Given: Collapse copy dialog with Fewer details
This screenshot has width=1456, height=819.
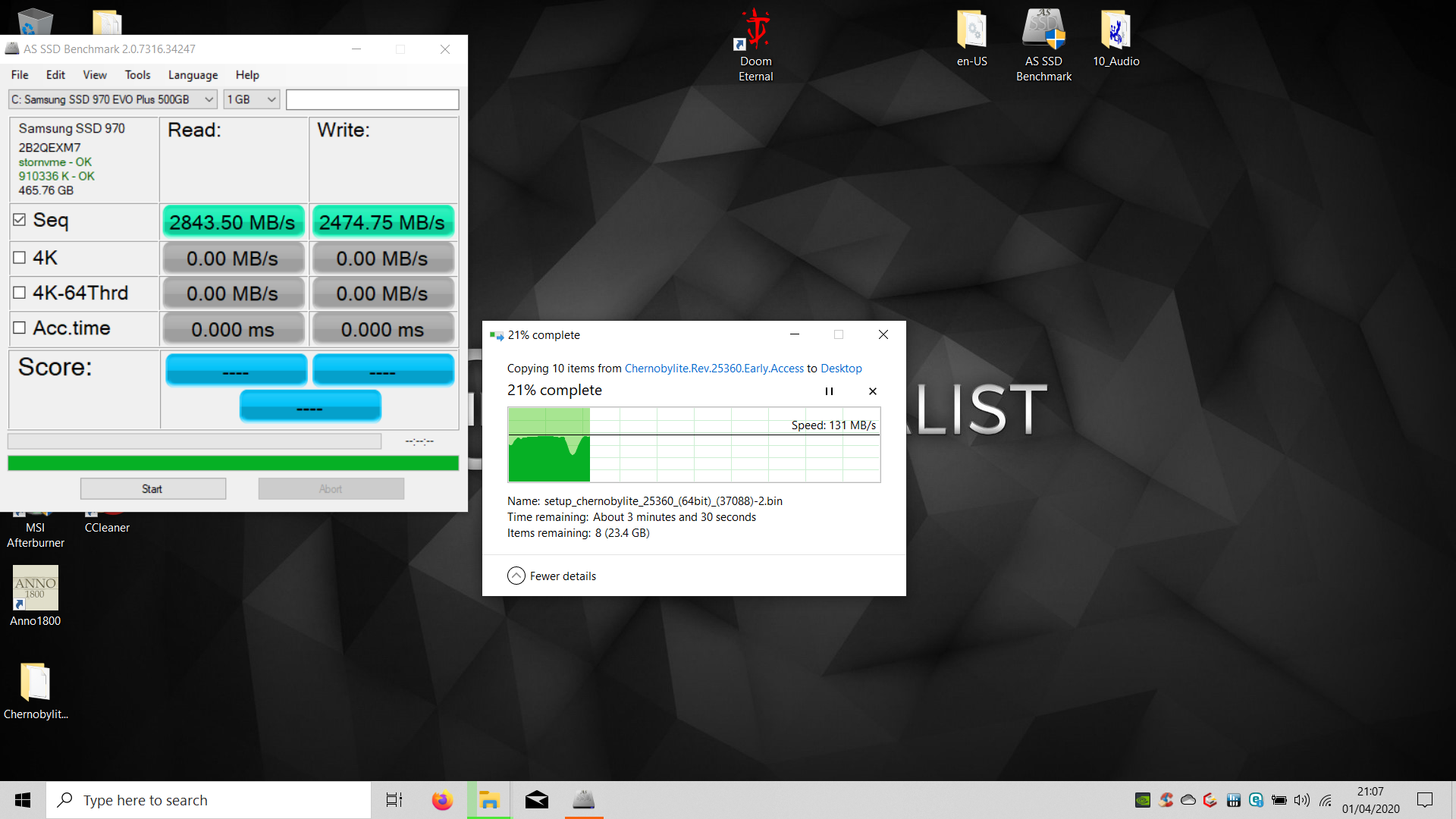Looking at the screenshot, I should (x=552, y=576).
